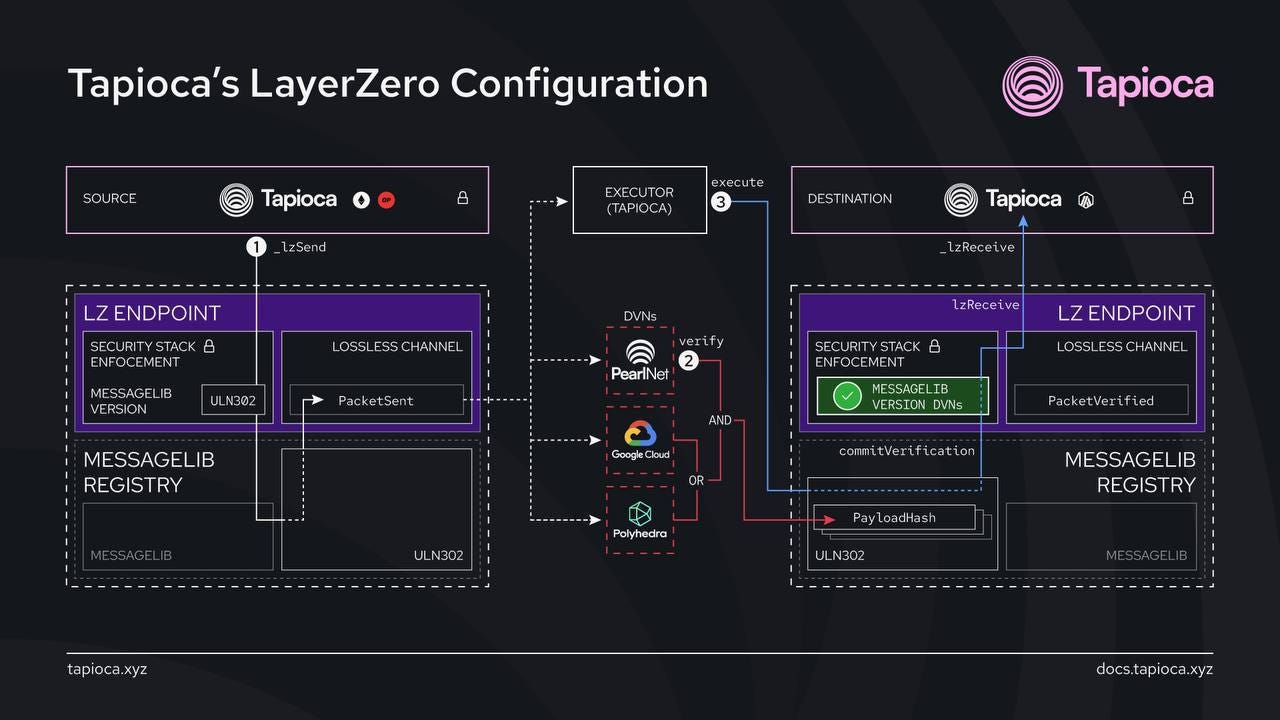Click the ULN302 box under MESSAGELIB VERSION

[233, 400]
